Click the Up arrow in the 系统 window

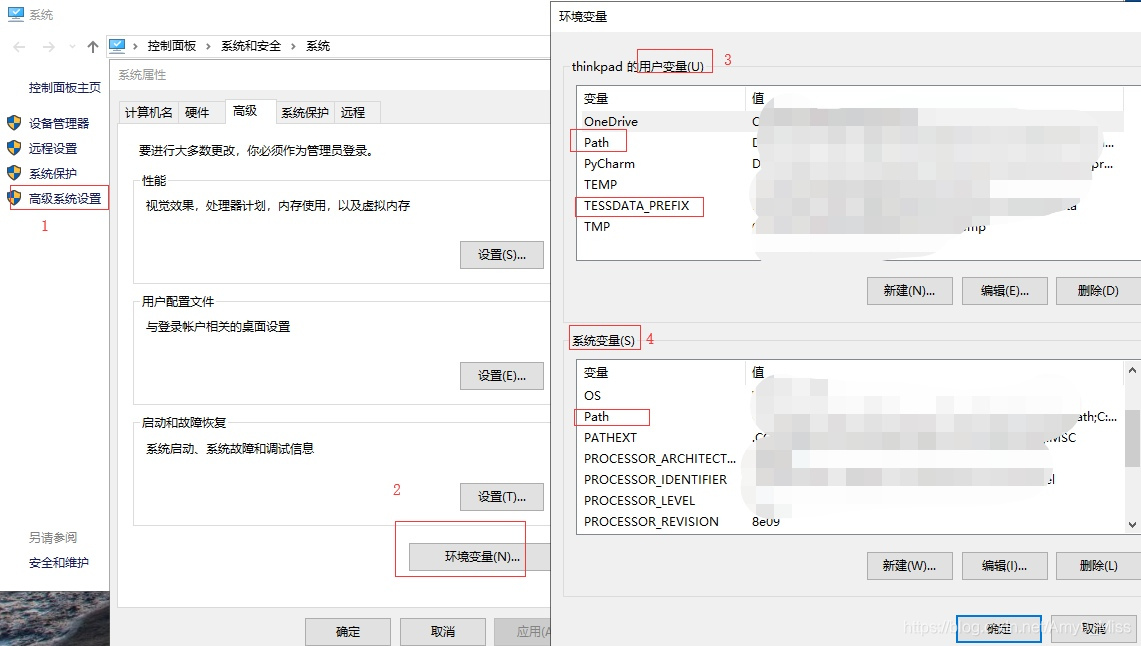(92, 47)
